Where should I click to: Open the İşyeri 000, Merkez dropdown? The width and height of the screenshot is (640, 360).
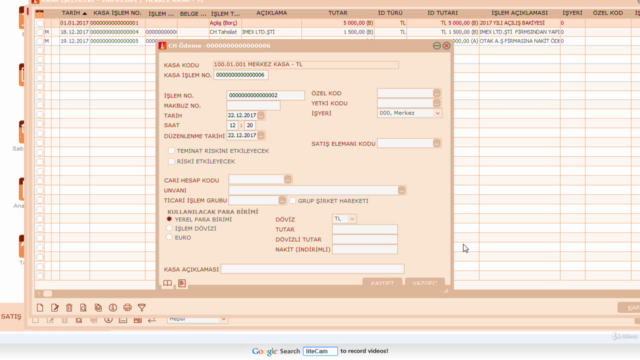[409, 113]
